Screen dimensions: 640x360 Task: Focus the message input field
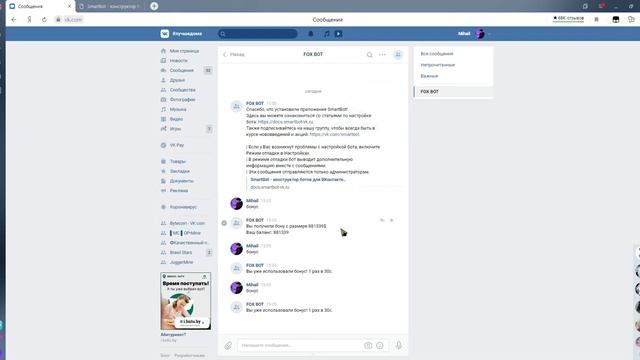coord(300,345)
